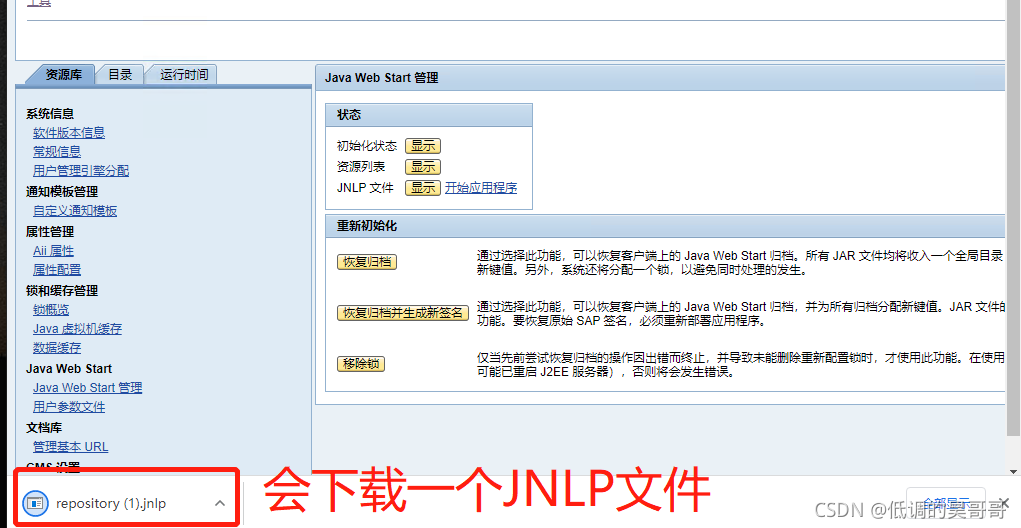Open the 目录 tab
This screenshot has height=528, width=1021.
point(120,75)
